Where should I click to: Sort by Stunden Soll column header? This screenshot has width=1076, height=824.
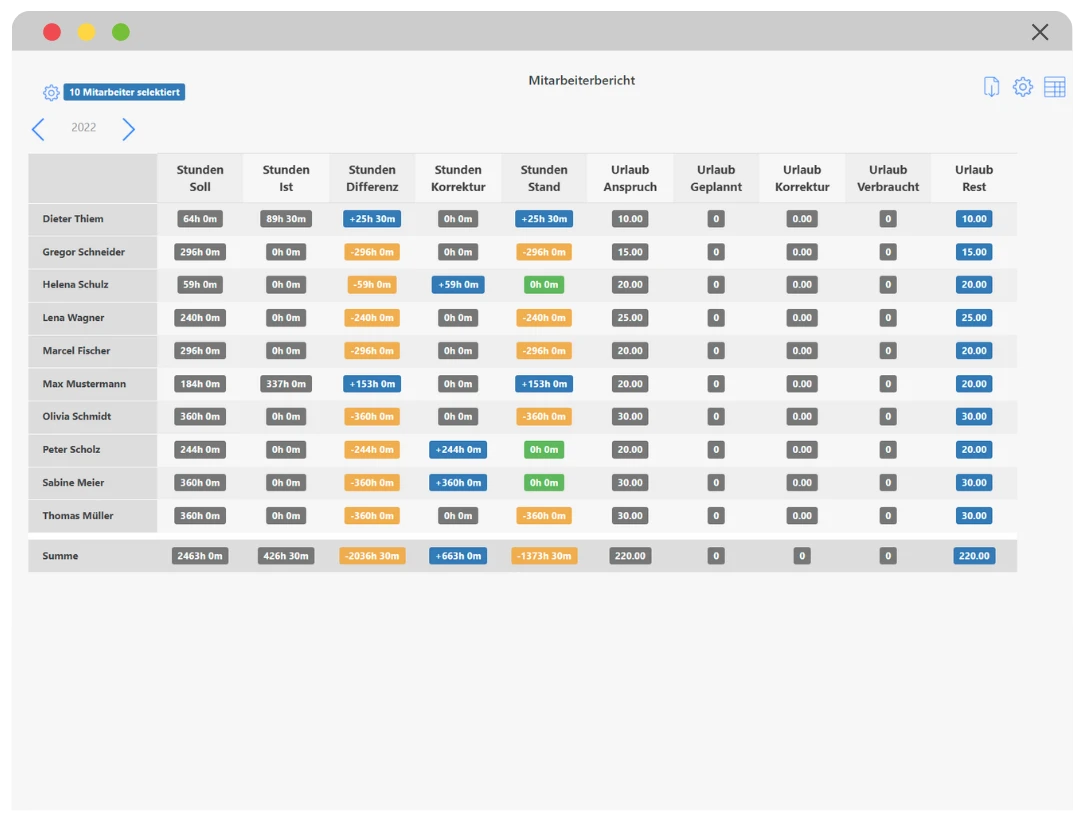pos(200,178)
